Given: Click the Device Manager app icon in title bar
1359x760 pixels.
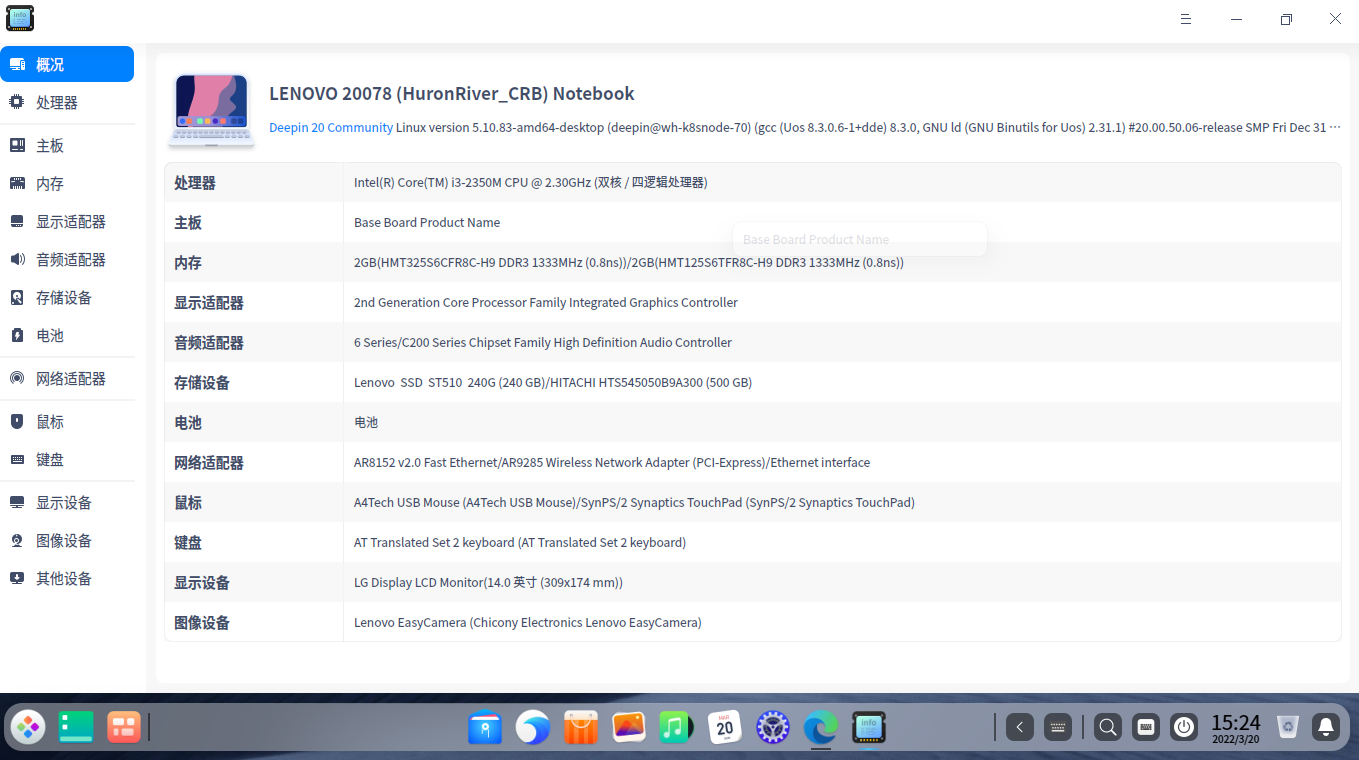Looking at the screenshot, I should point(20,18).
